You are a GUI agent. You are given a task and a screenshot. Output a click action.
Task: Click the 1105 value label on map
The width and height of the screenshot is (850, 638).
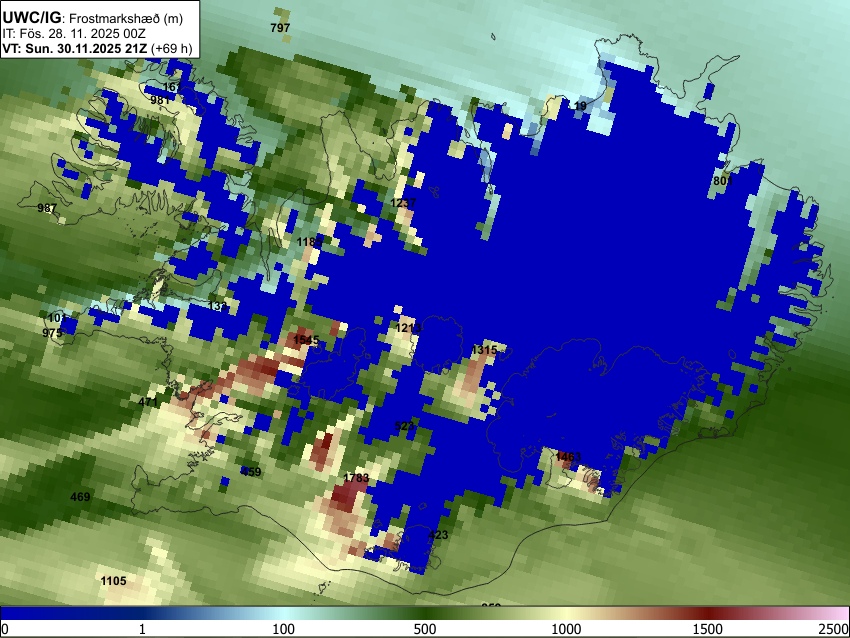tap(113, 581)
